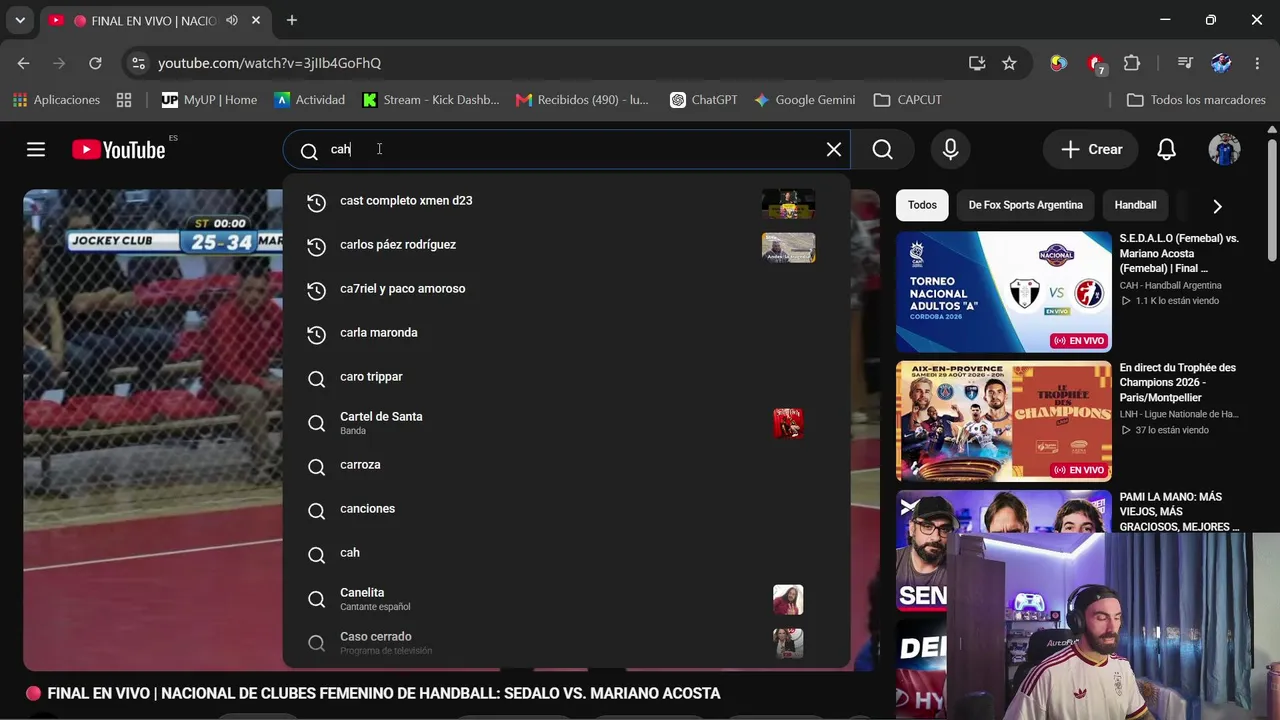Open the Google Gemini bookmark
The height and width of the screenshot is (720, 1280).
pos(805,100)
